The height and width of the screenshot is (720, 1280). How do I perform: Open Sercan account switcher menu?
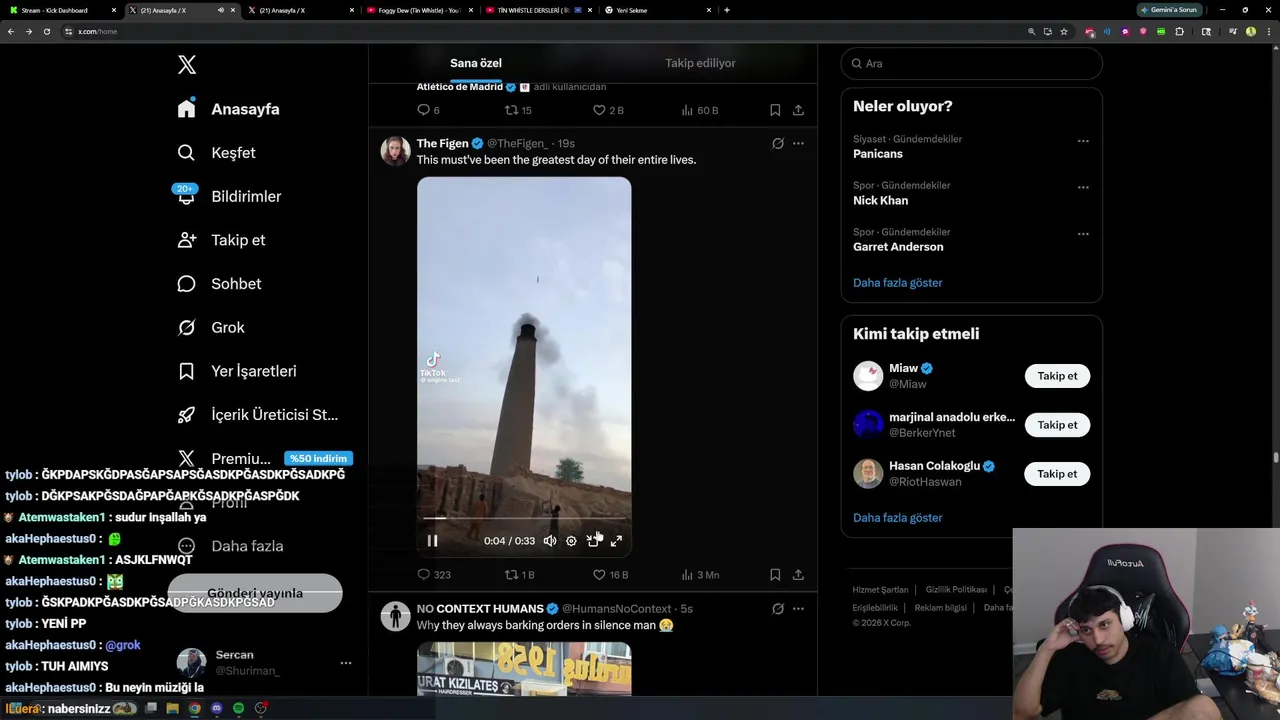tap(345, 663)
